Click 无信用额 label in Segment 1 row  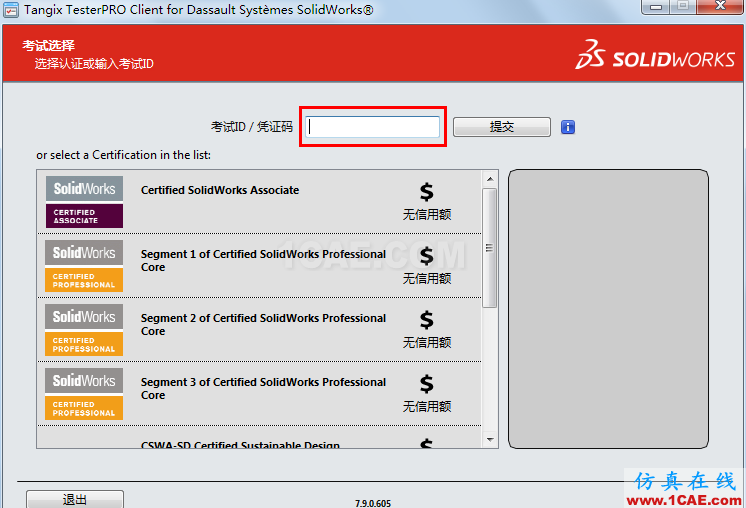click(x=427, y=279)
